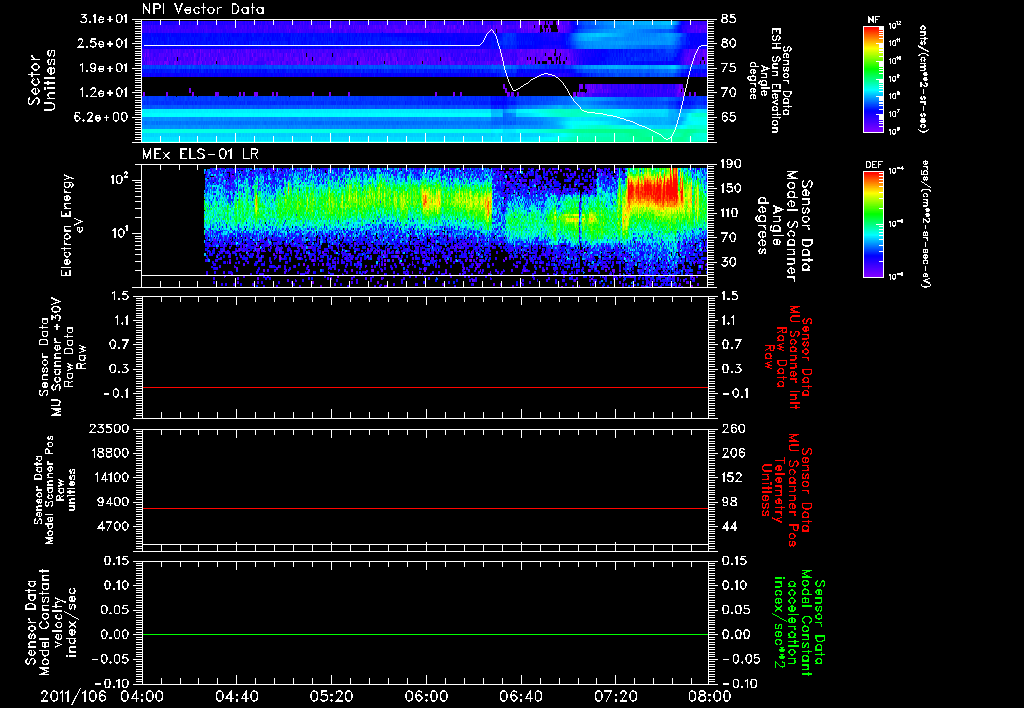Viewport: 1024px width, 708px height.
Task: Click the "98" telemetry tick value
Action: (729, 502)
